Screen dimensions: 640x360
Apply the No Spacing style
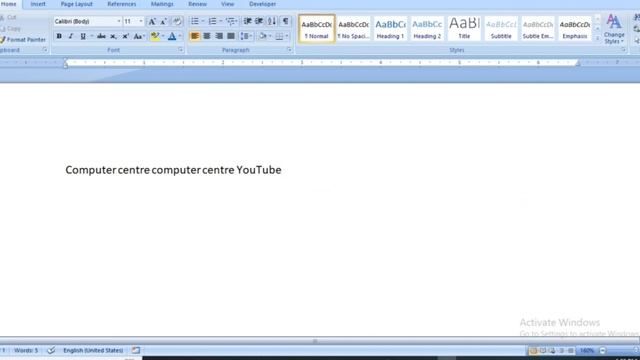coord(353,29)
